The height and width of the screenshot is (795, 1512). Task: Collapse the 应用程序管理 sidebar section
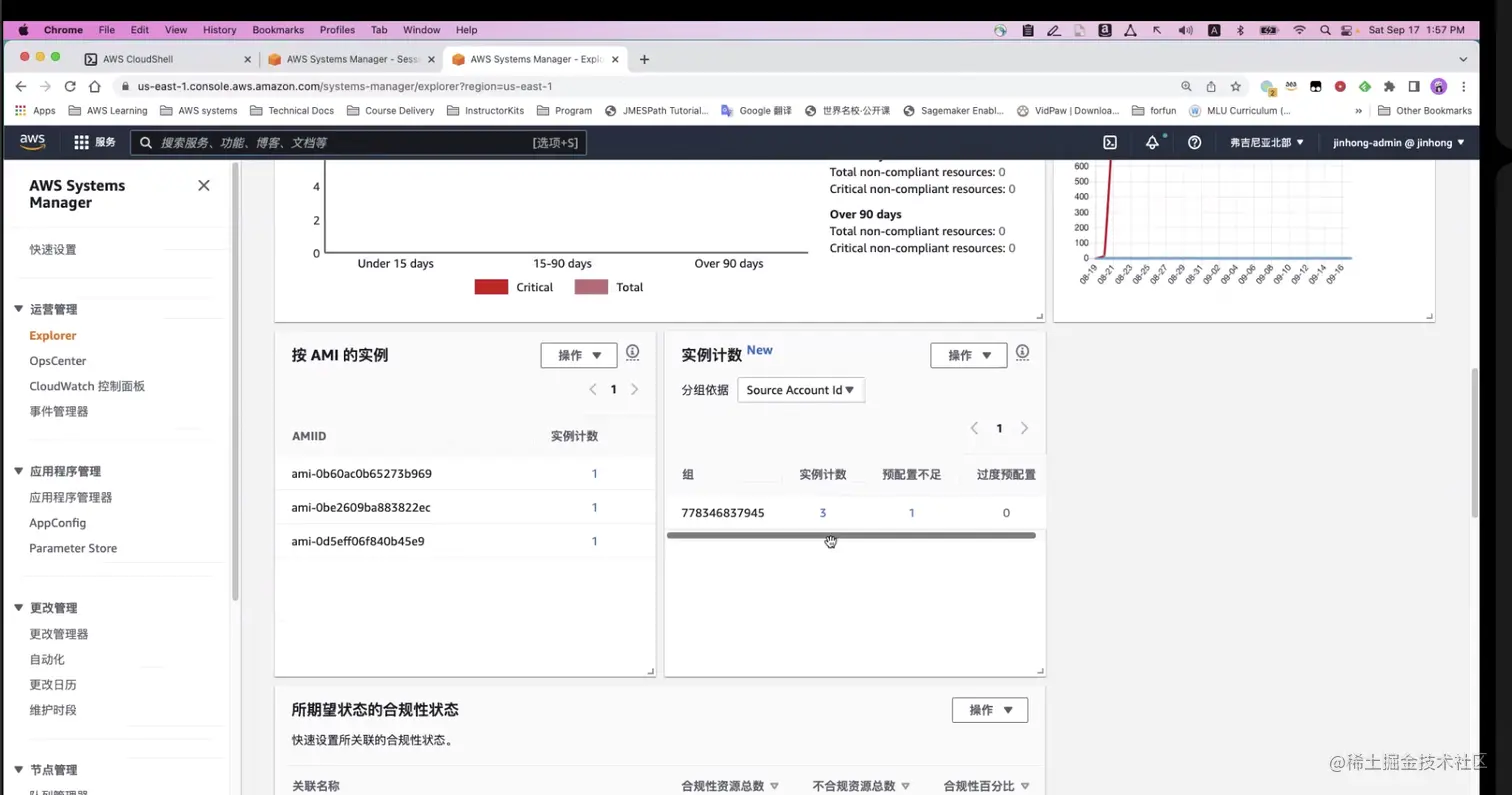18,471
